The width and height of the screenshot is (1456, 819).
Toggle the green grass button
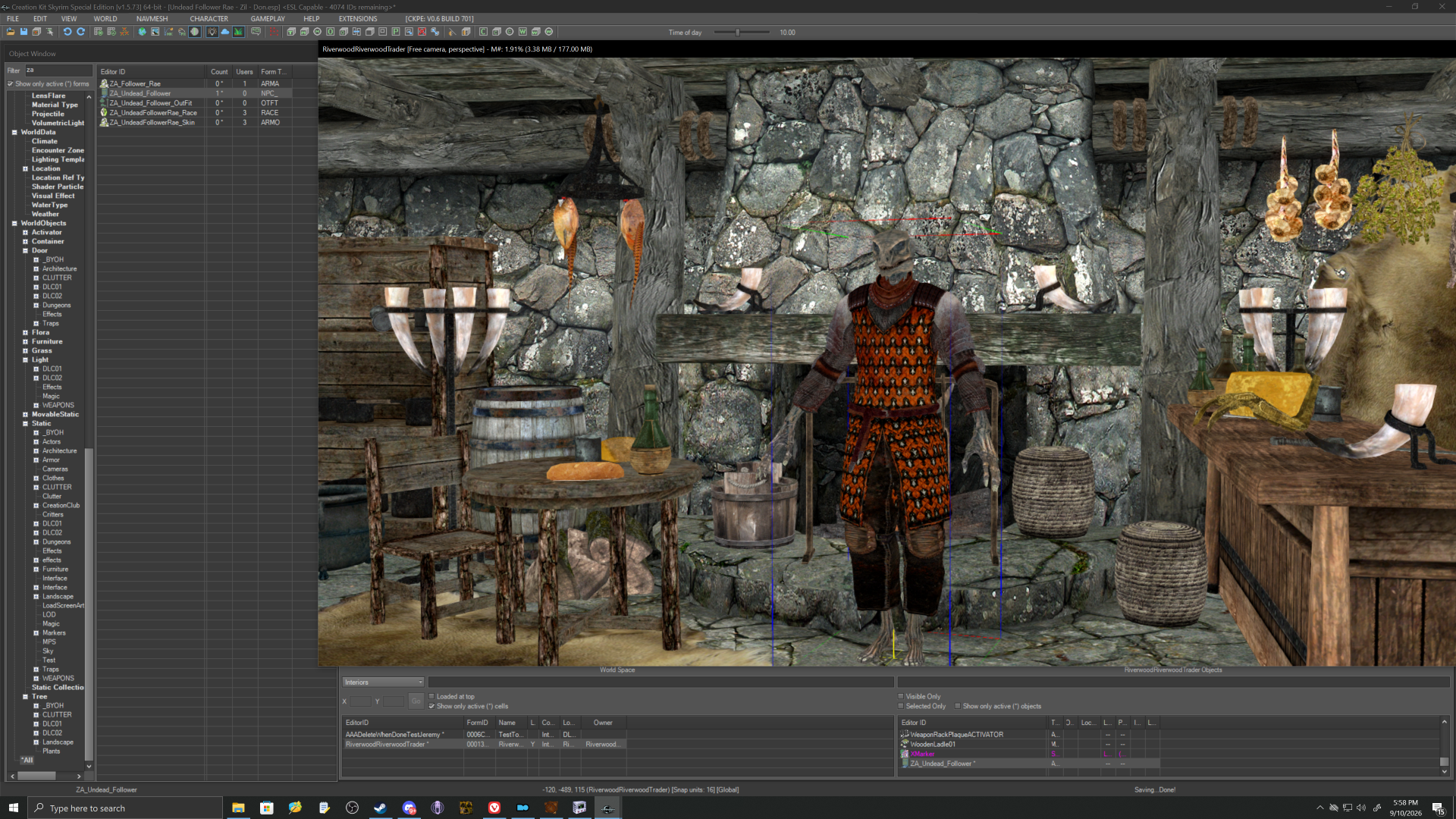(x=238, y=32)
